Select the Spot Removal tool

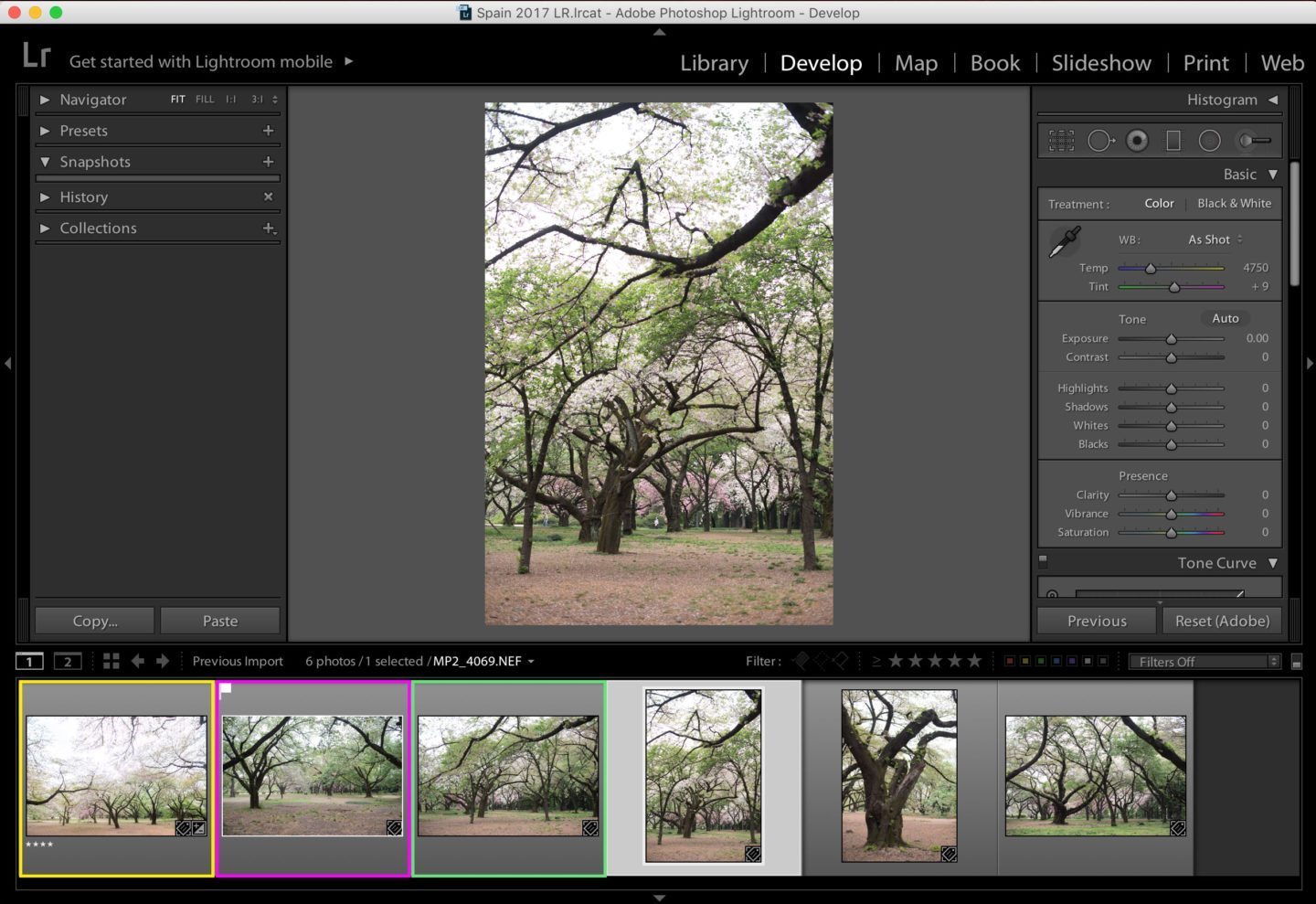[x=1100, y=140]
